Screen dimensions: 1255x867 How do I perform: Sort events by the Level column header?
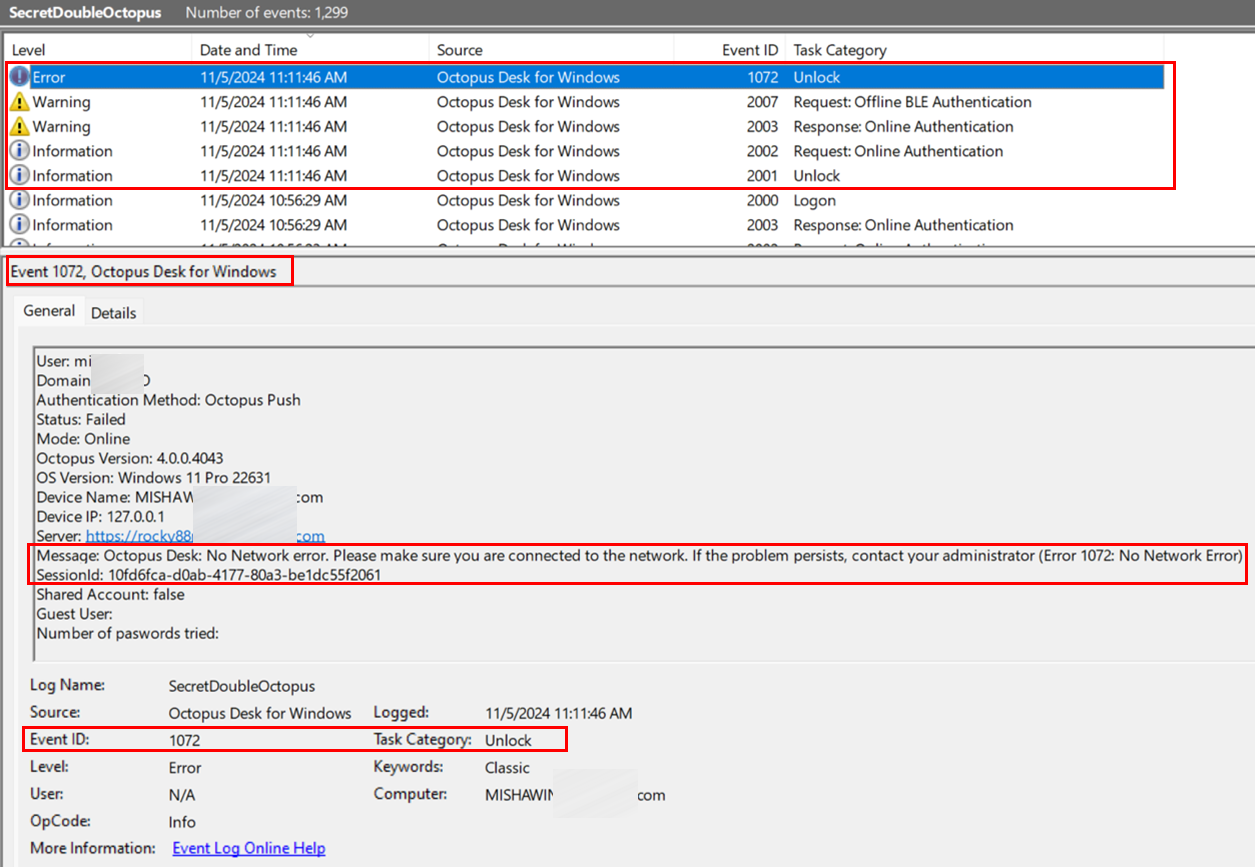point(98,50)
